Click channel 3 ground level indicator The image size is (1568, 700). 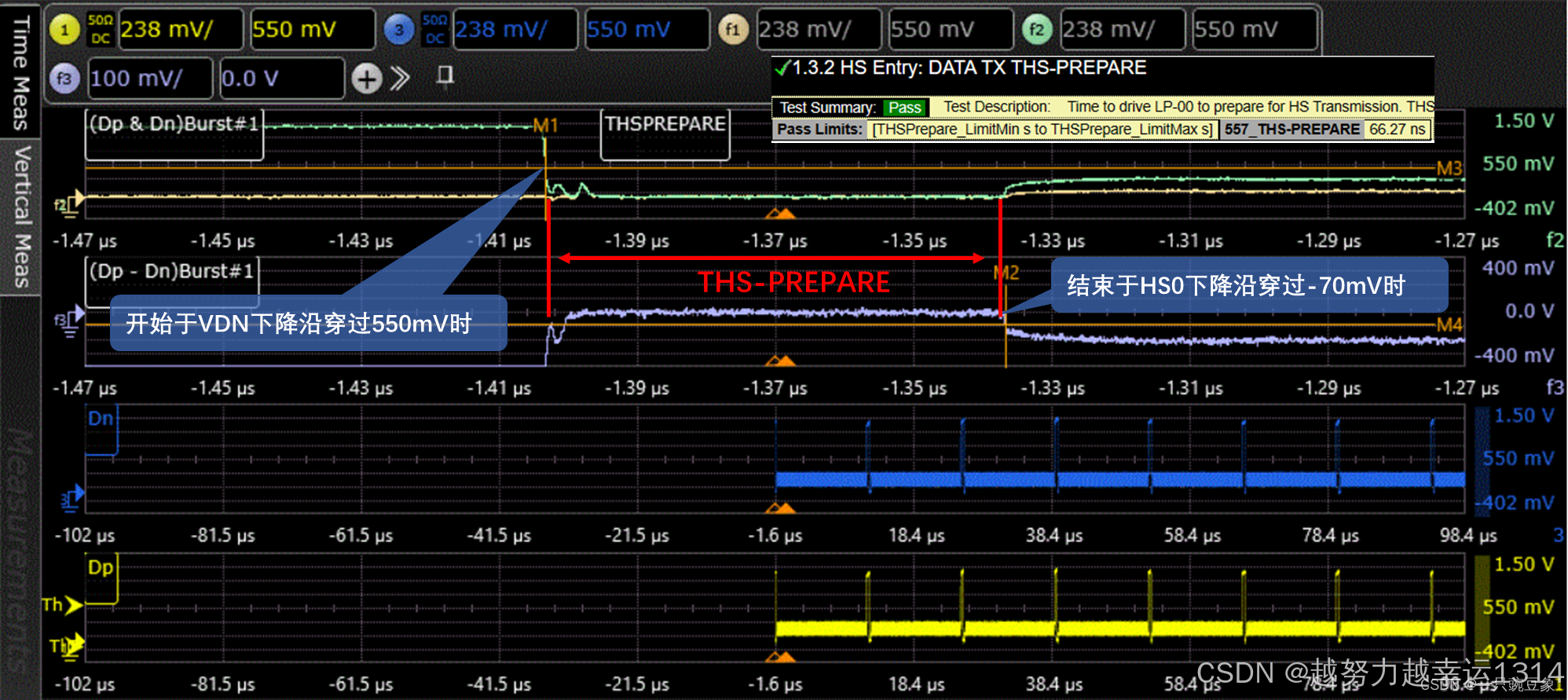coord(72,498)
